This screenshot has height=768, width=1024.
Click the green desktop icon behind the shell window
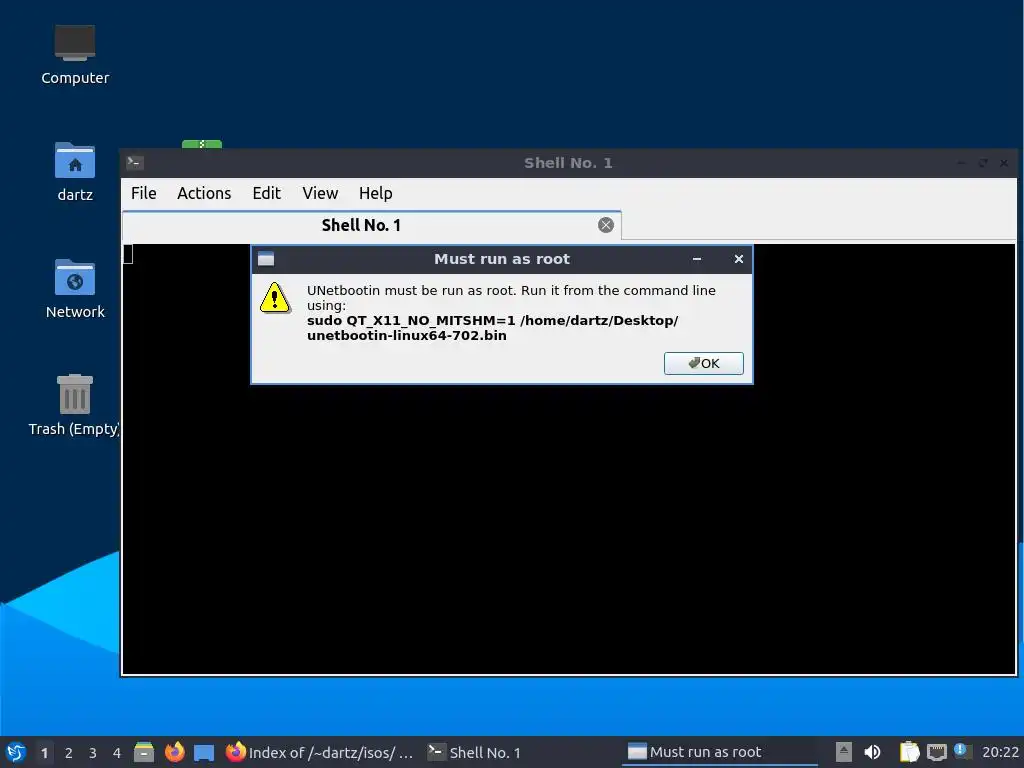(202, 144)
